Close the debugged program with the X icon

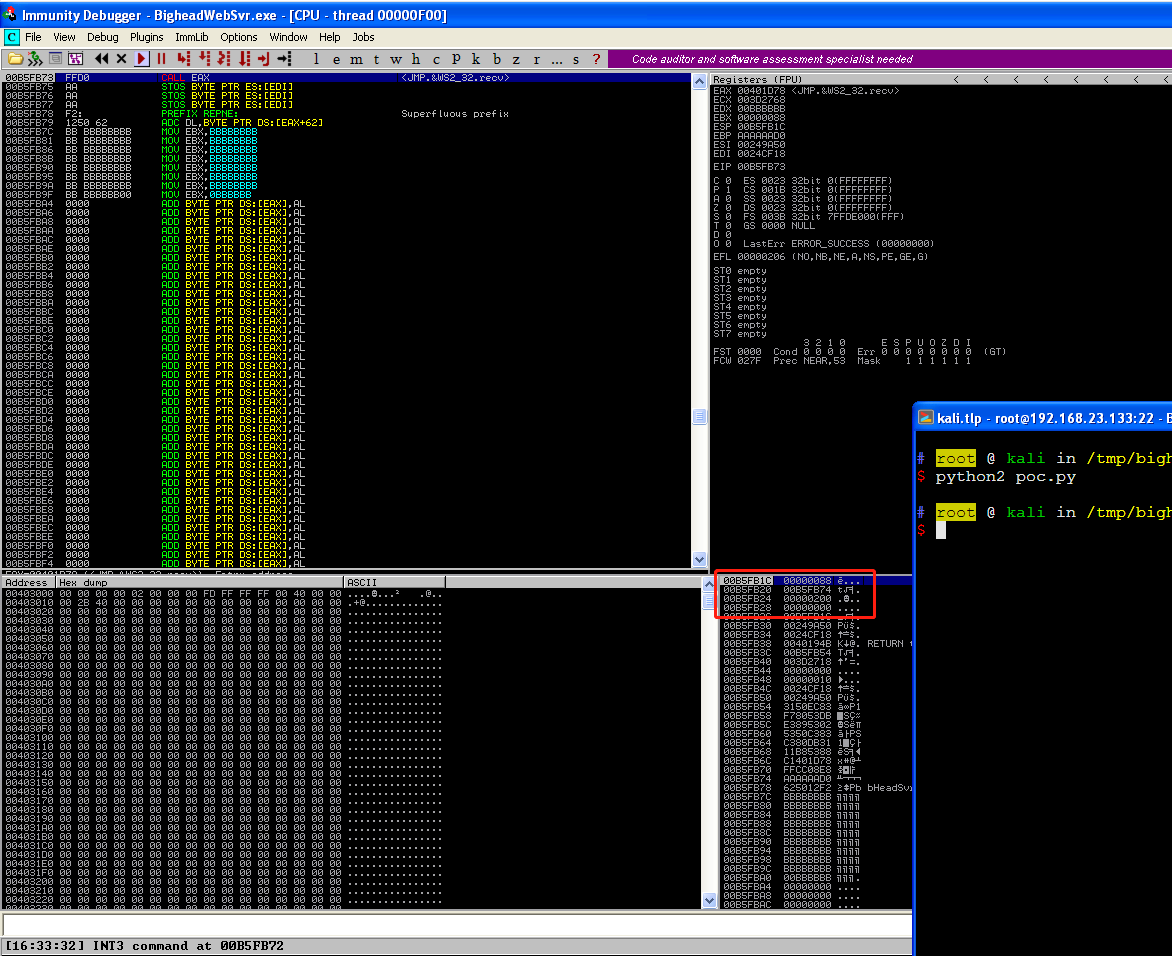pos(121,59)
